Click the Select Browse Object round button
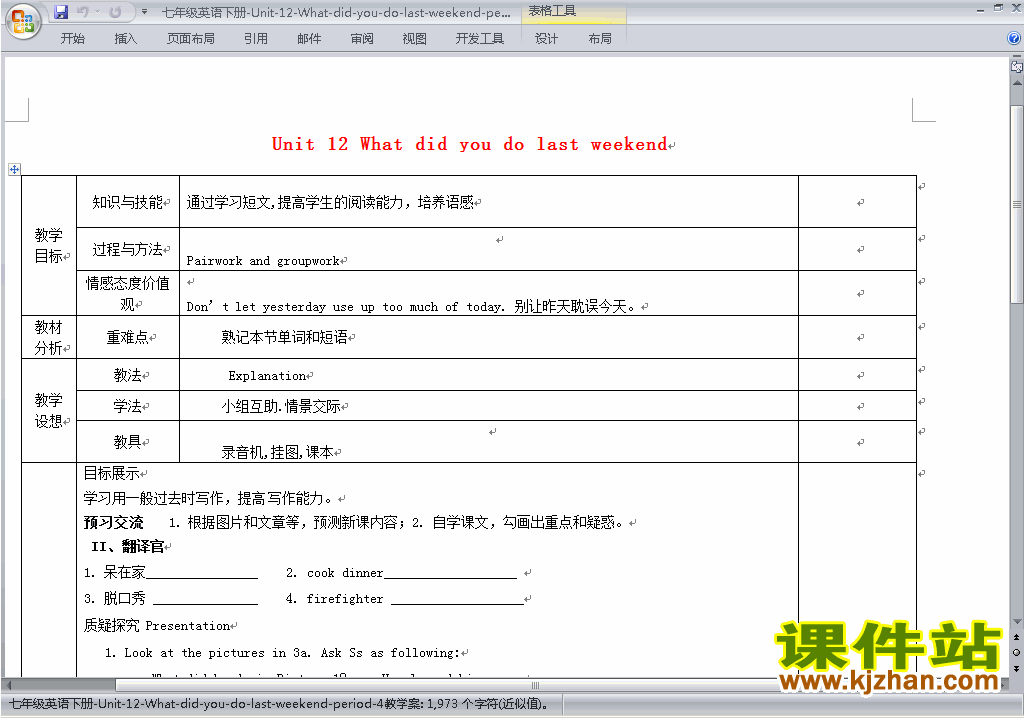This screenshot has height=718, width=1024. 1017,653
